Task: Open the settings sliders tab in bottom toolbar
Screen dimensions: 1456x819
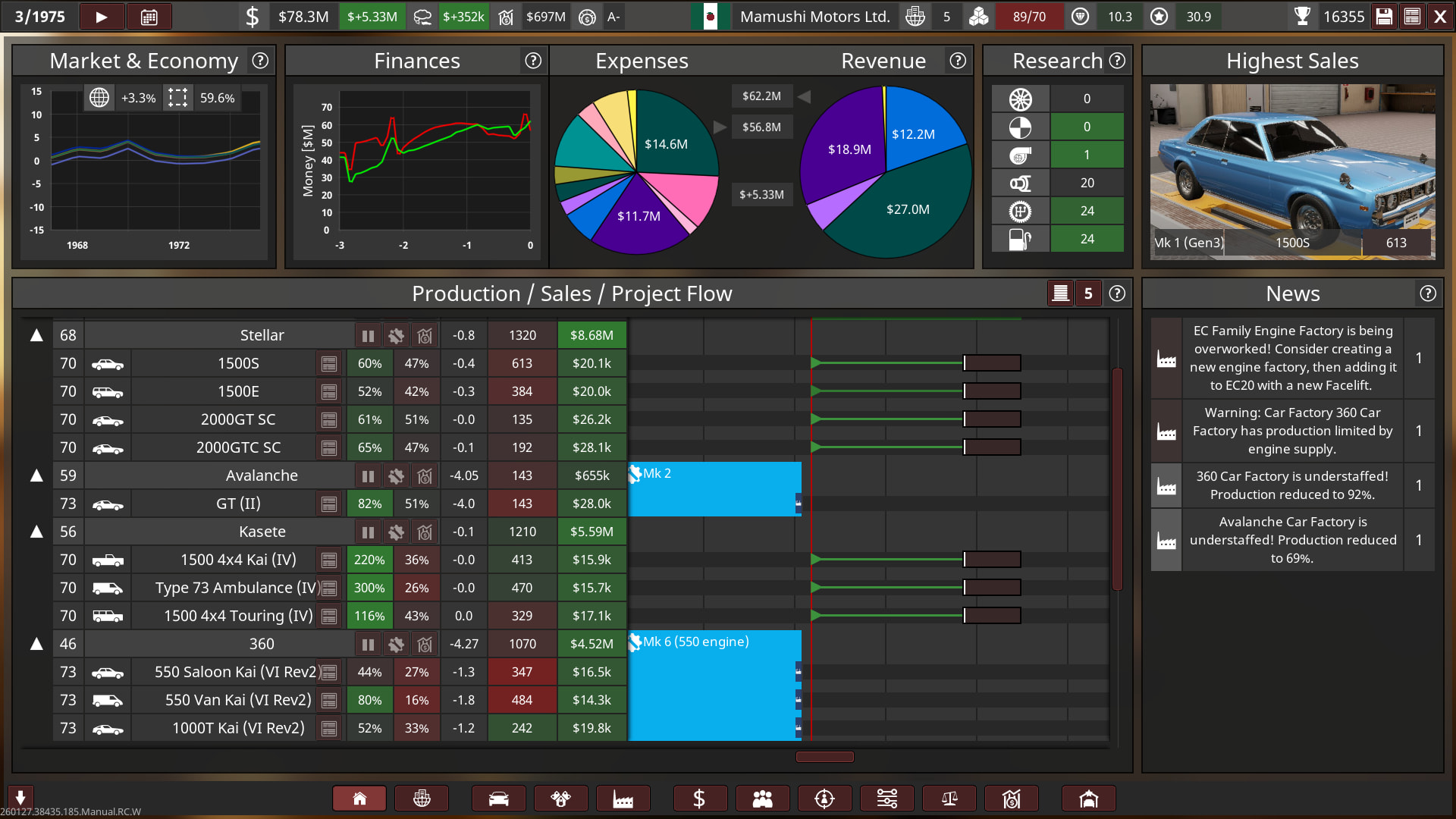Action: (x=886, y=799)
